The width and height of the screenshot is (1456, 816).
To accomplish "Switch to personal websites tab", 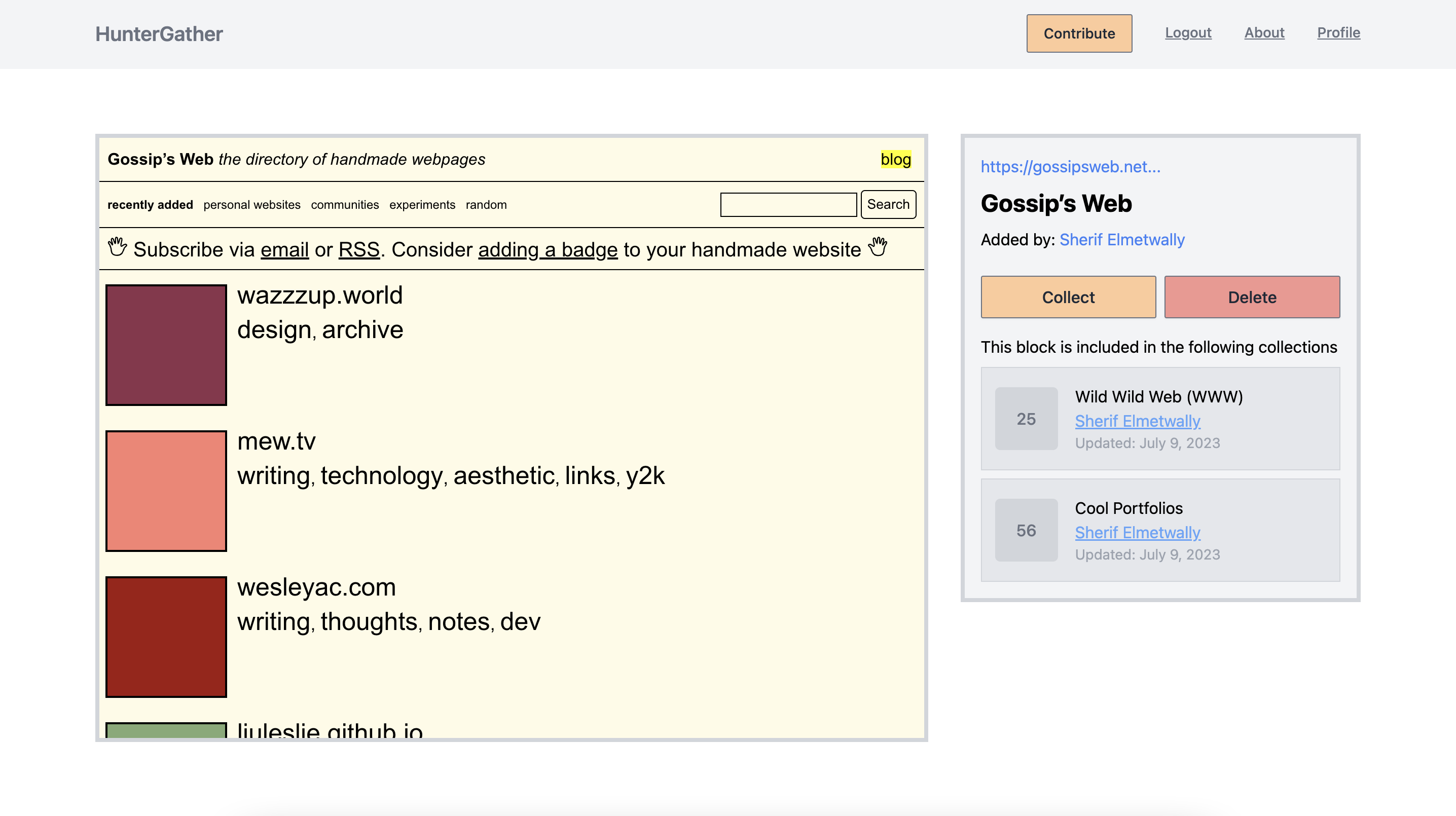I will click(x=252, y=205).
